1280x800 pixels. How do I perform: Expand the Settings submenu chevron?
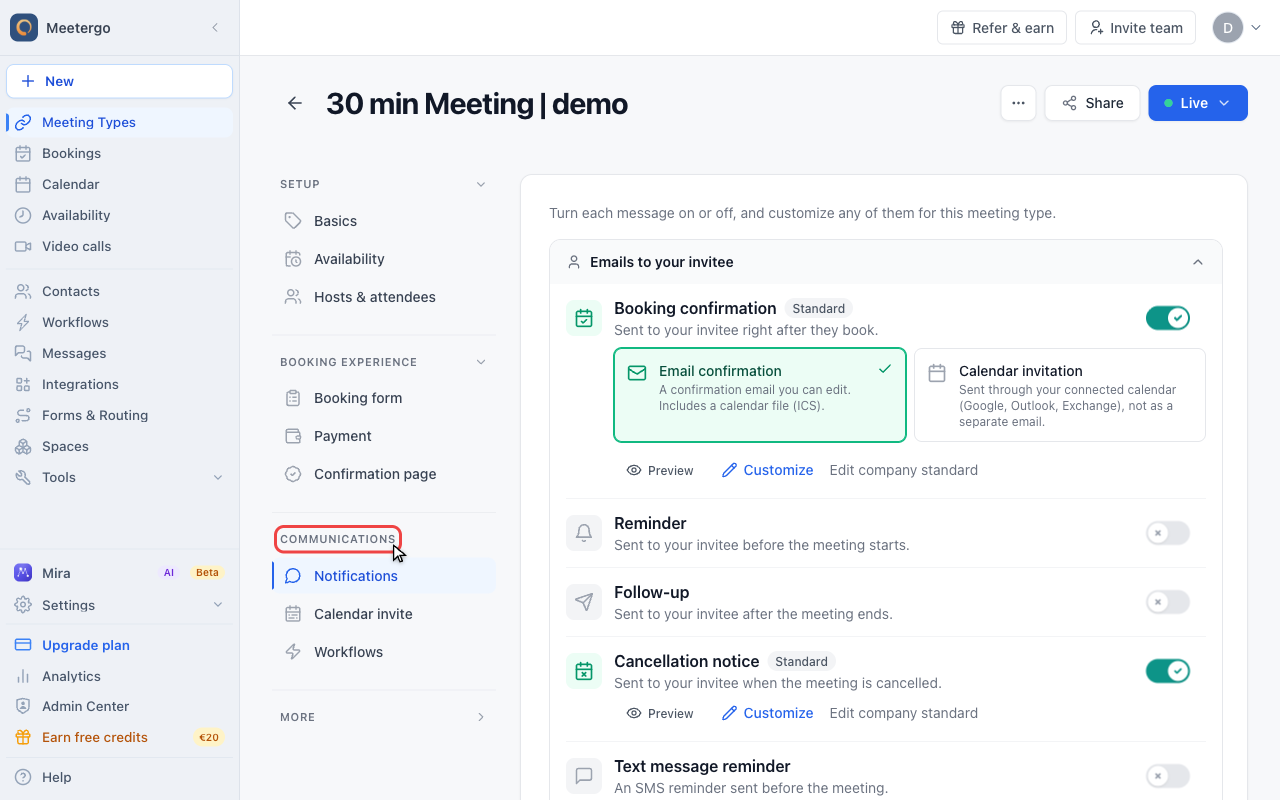point(218,605)
